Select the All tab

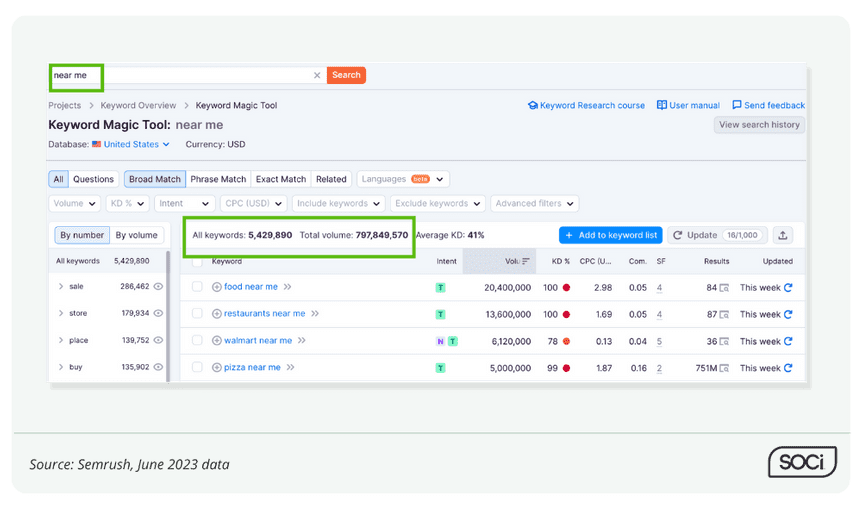coord(58,179)
